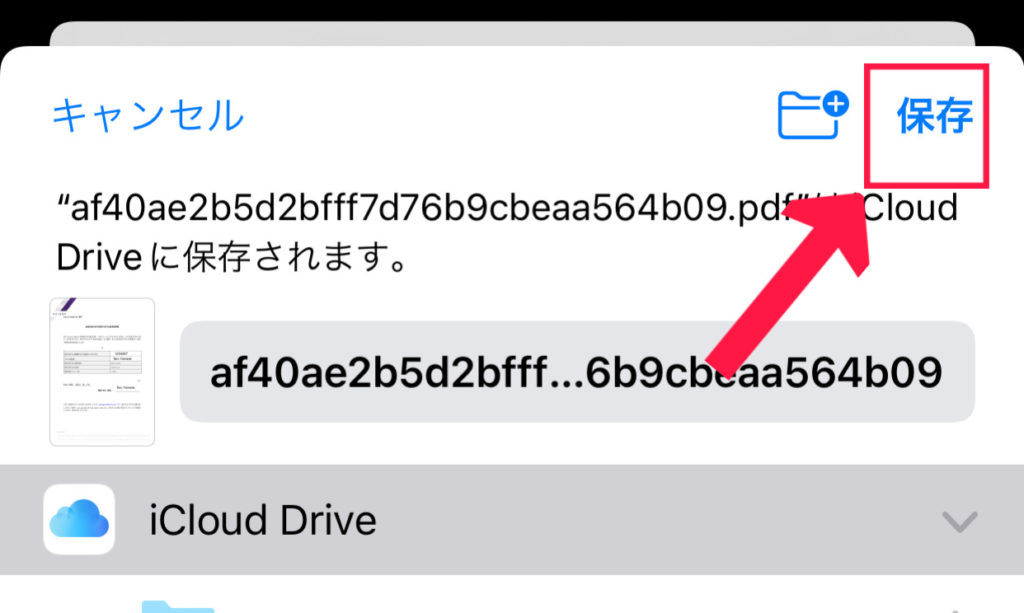Image resolution: width=1024 pixels, height=613 pixels.
Task: Edit the af40ae2b5d2bfff file name field
Action: tap(577, 372)
